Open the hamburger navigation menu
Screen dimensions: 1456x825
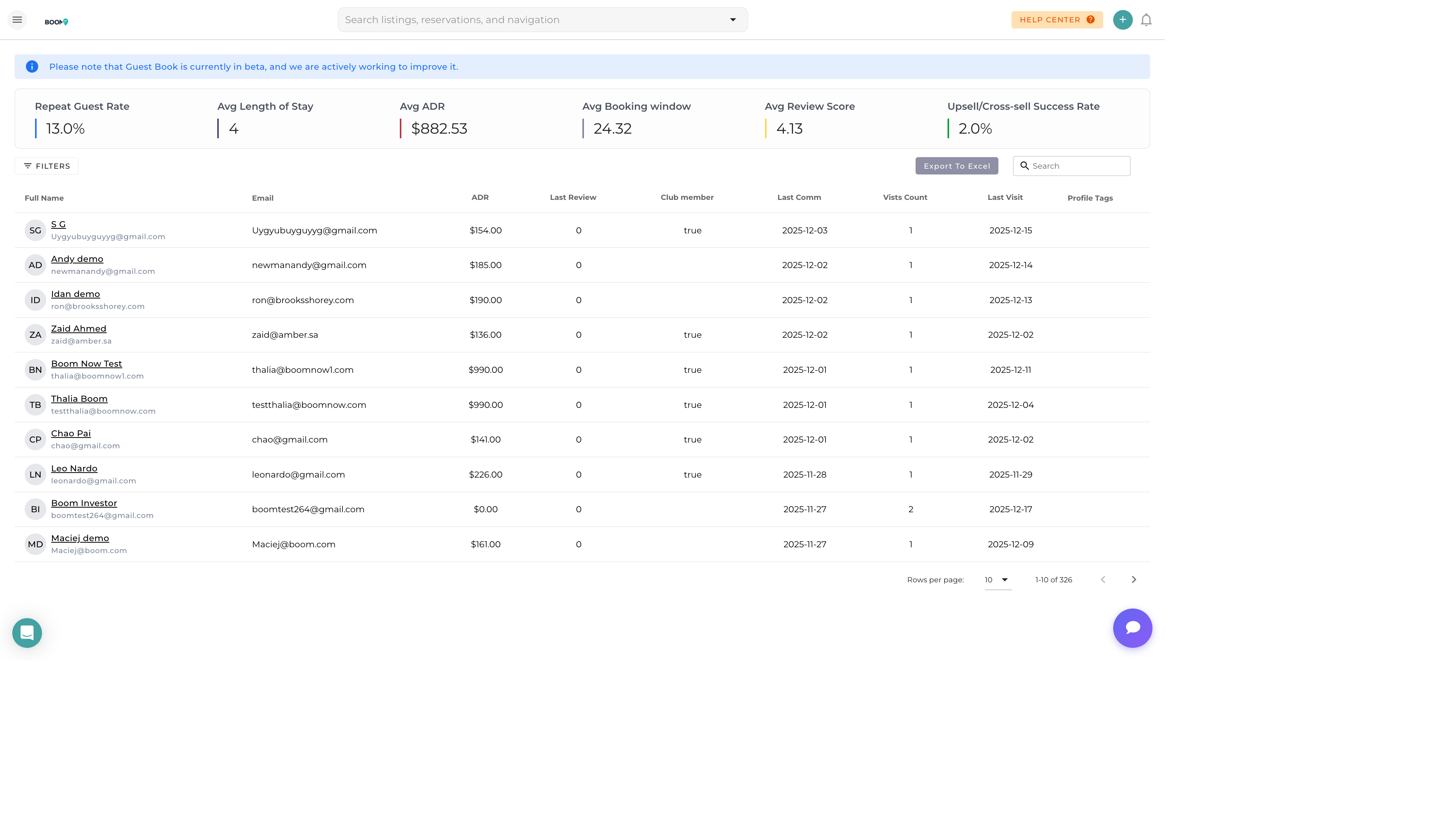tap(17, 20)
